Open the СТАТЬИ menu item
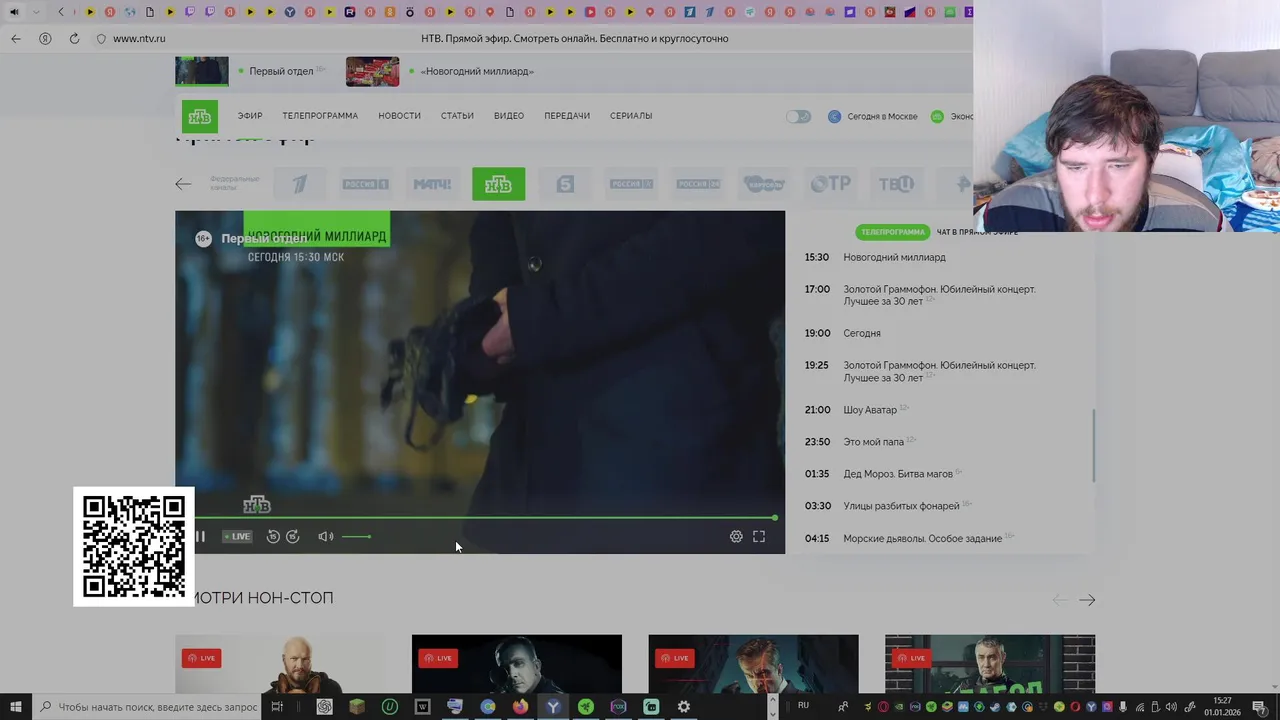 click(457, 116)
